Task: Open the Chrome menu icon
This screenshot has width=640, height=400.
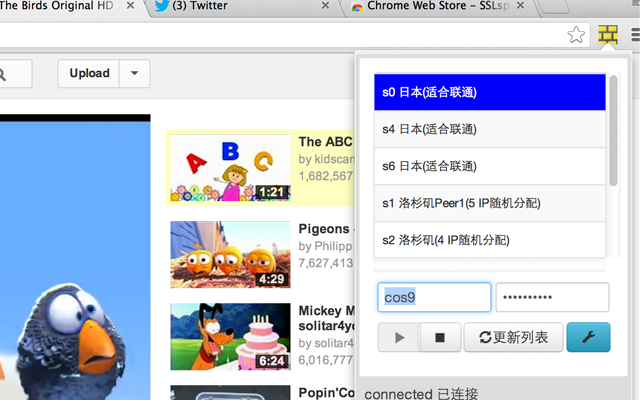Action: [636, 35]
